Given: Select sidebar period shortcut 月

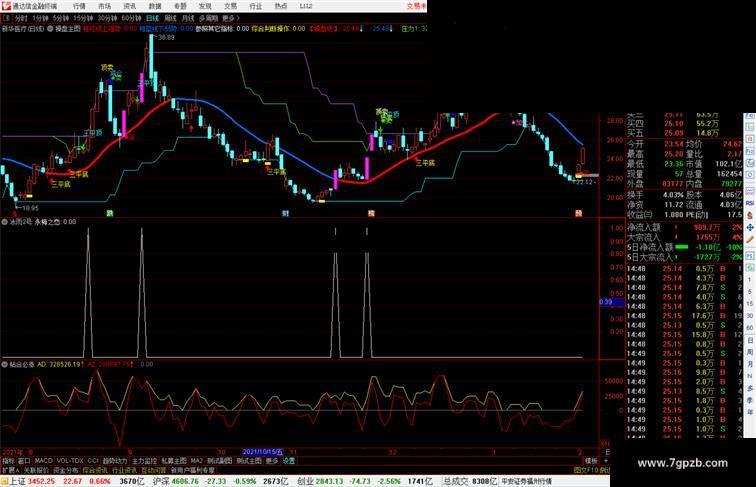Looking at the screenshot, I should [750, 364].
